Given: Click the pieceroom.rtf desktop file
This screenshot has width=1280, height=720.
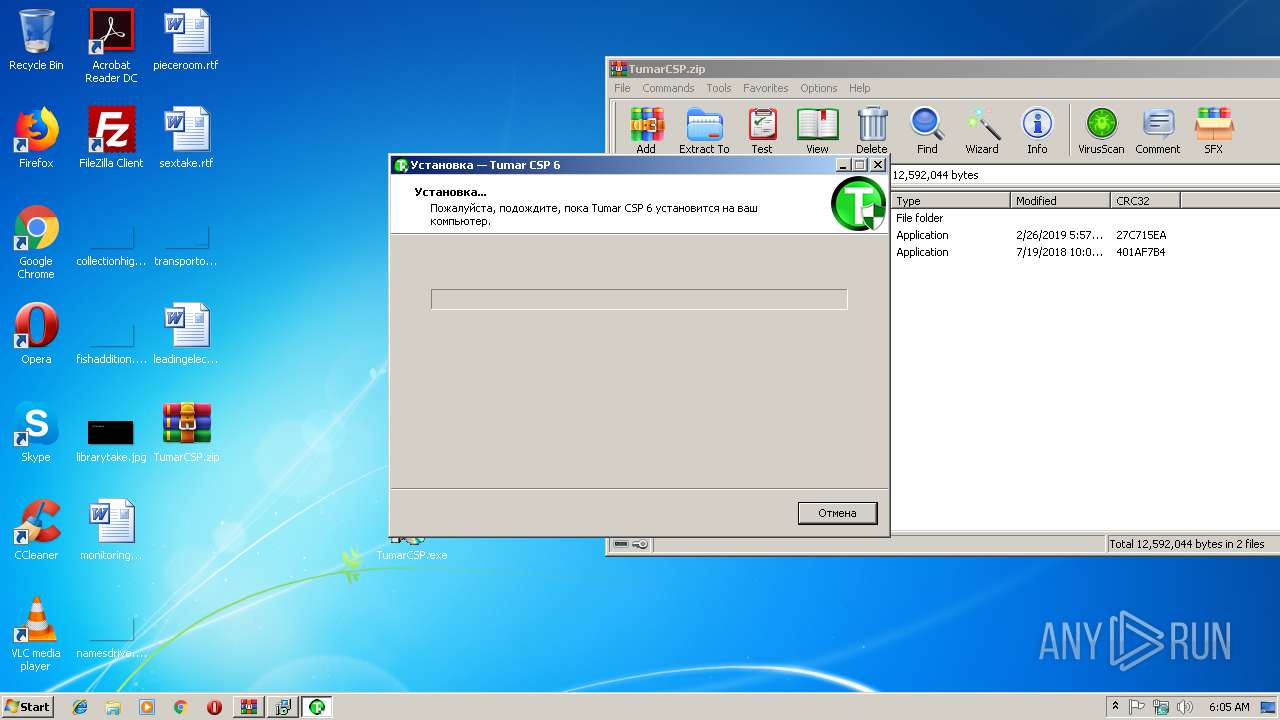Looking at the screenshot, I should click(x=186, y=40).
